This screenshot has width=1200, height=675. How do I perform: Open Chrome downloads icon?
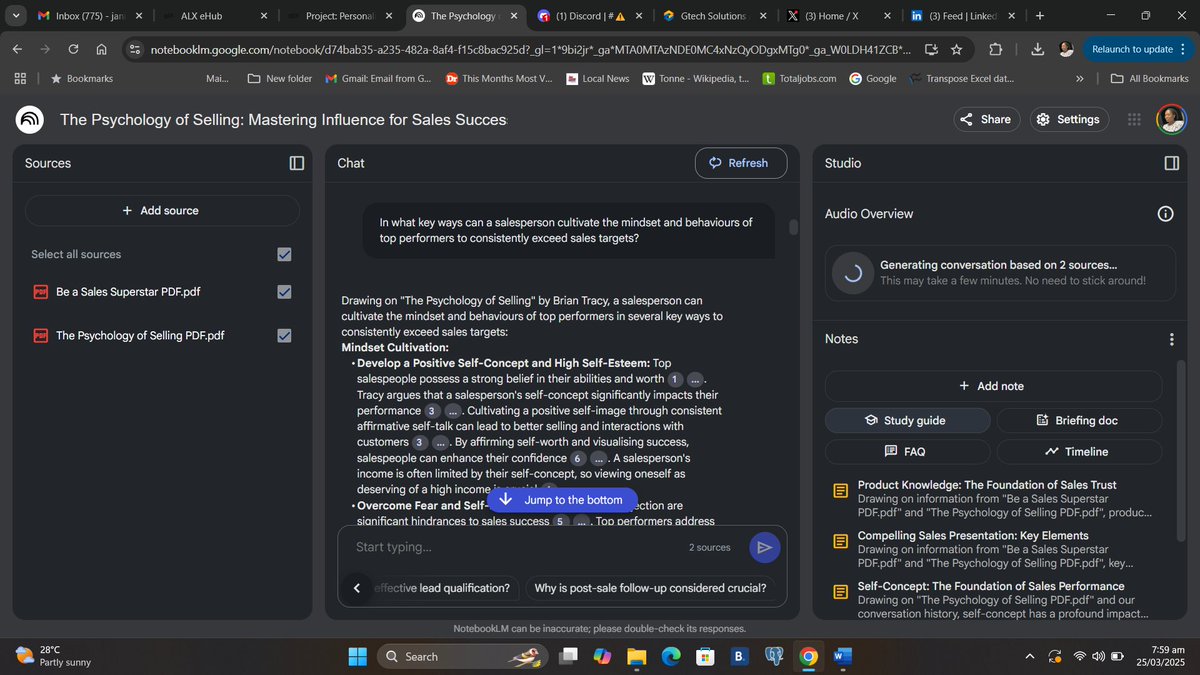click(x=1037, y=49)
